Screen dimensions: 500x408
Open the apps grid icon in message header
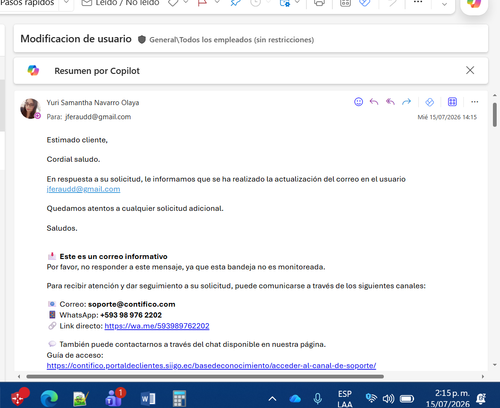452,102
